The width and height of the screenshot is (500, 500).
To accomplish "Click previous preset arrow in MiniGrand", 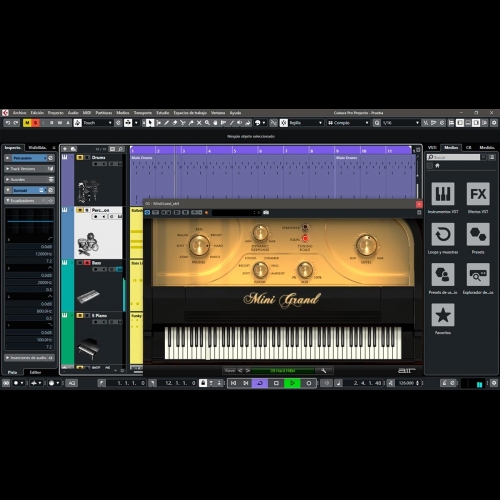I will (240, 371).
